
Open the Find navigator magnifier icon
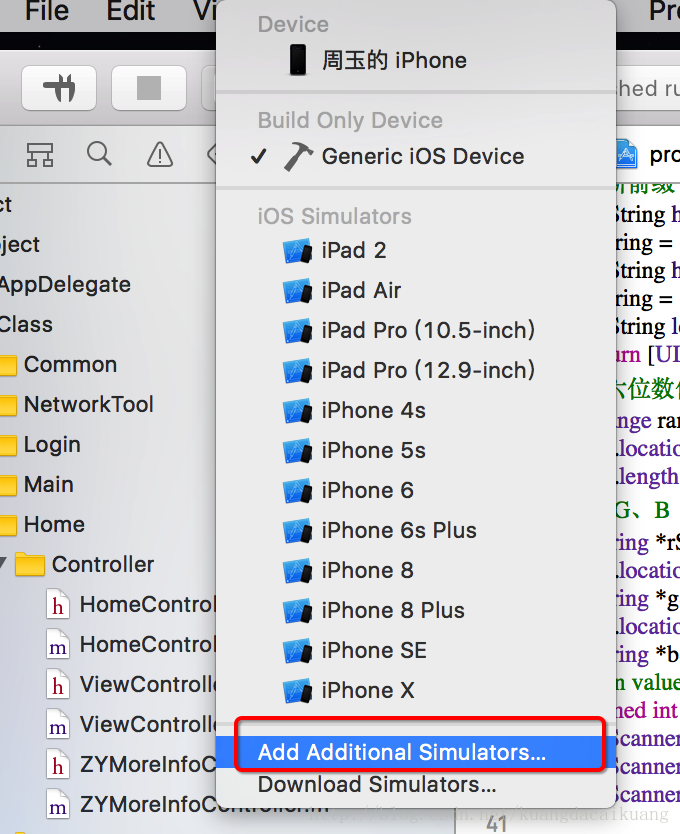(x=99, y=155)
